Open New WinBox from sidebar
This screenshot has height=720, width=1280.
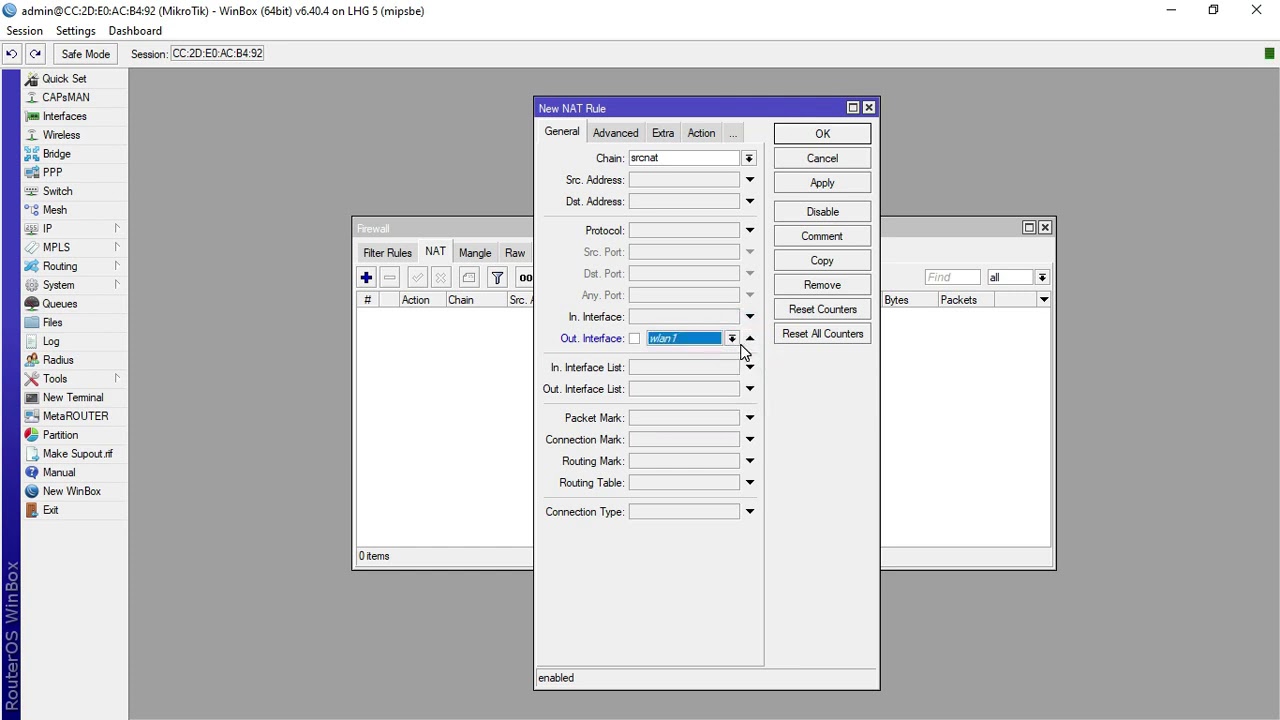[x=71, y=491]
